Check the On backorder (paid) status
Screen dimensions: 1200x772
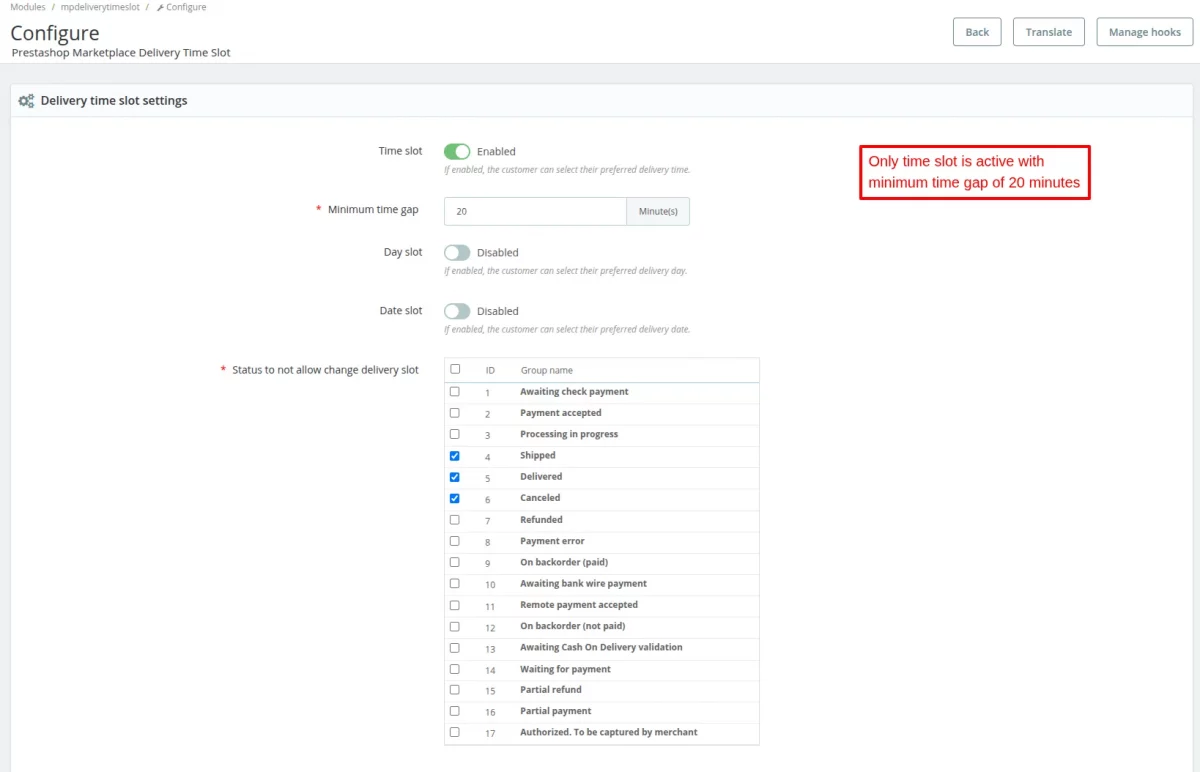coord(455,562)
